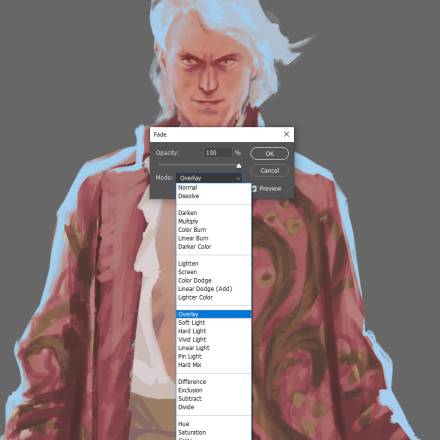
Task: Select Hard Light from the list
Action: (214, 331)
